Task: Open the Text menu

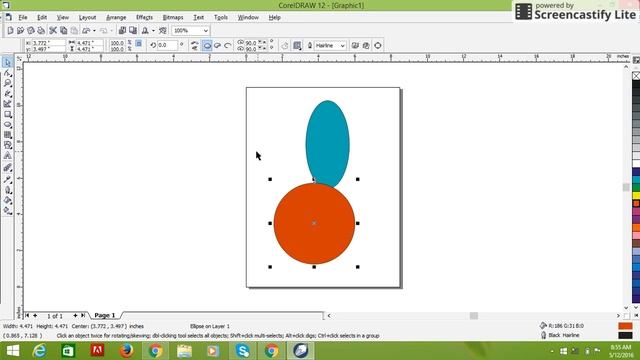Action: tap(198, 18)
